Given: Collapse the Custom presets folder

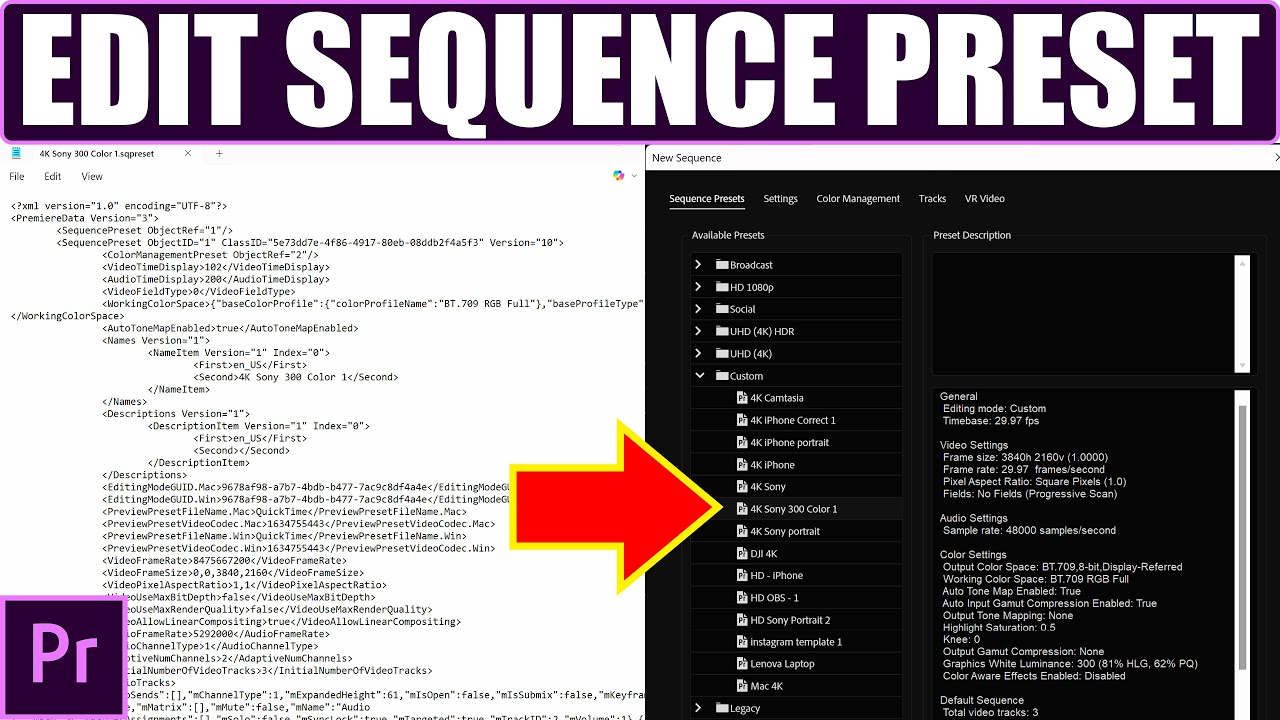Looking at the screenshot, I should point(699,375).
